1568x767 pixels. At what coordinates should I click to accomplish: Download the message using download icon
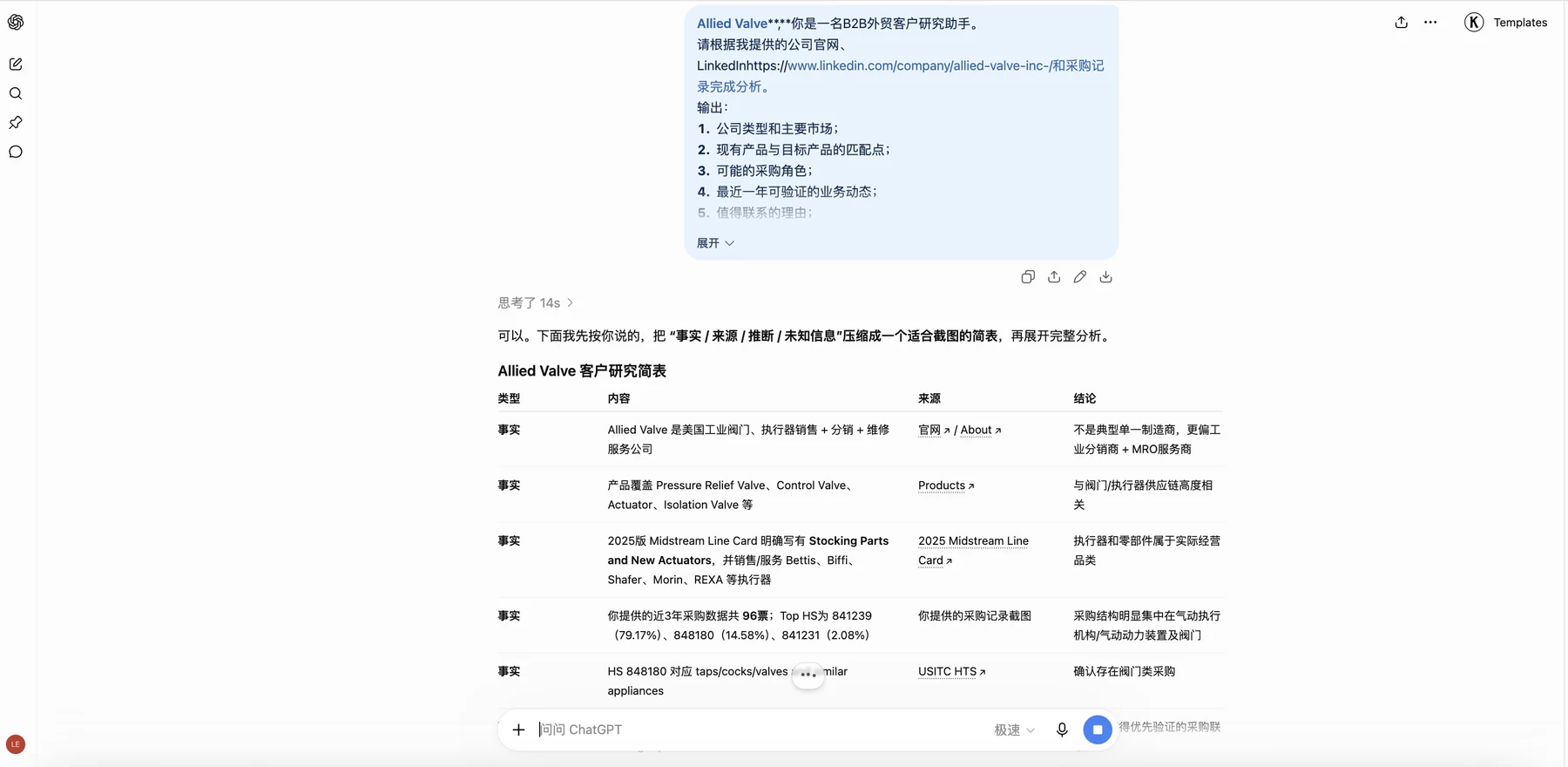1105,277
